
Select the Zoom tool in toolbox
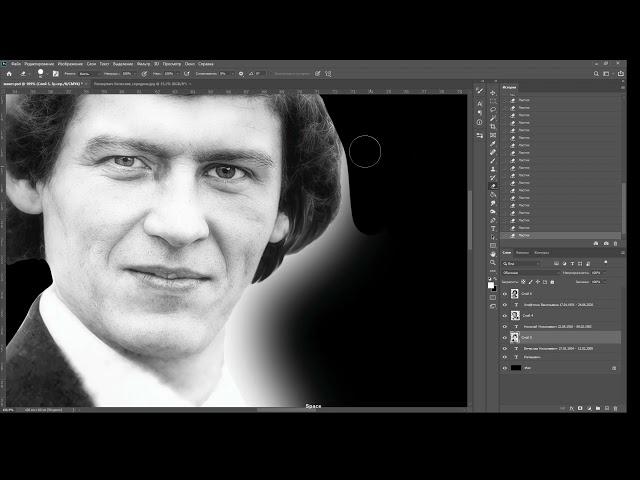pos(493,262)
